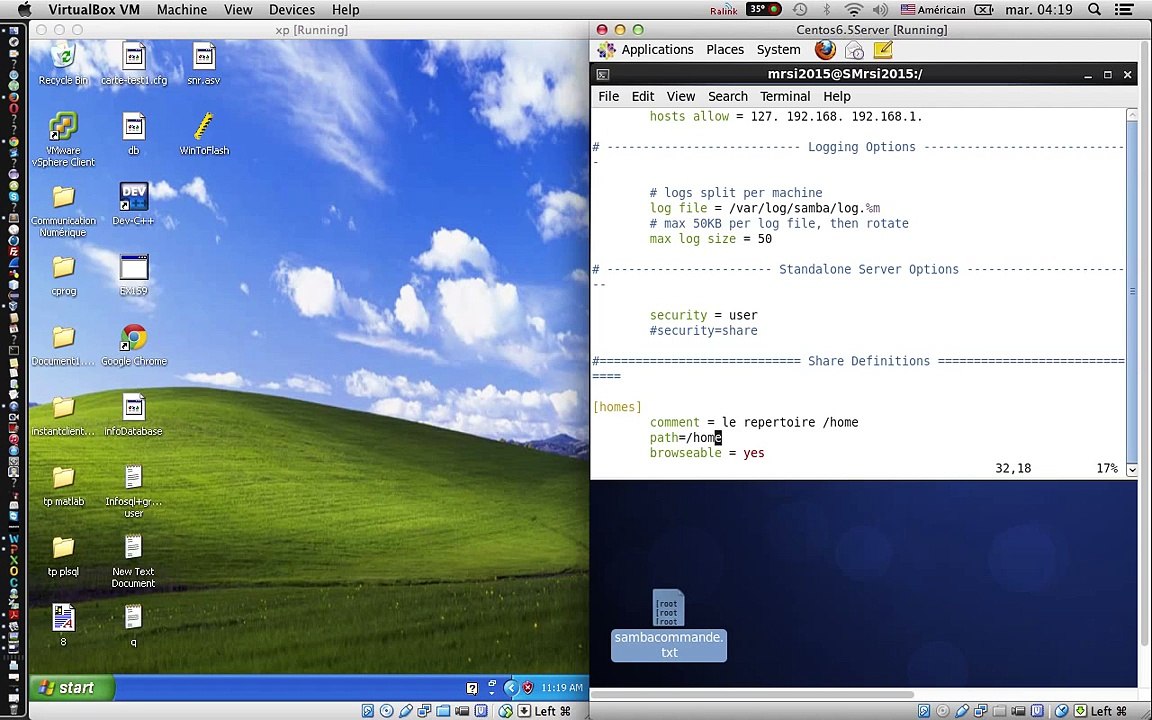
Task: Launch WinToFlash from XP desktop
Action: pyautogui.click(x=204, y=135)
